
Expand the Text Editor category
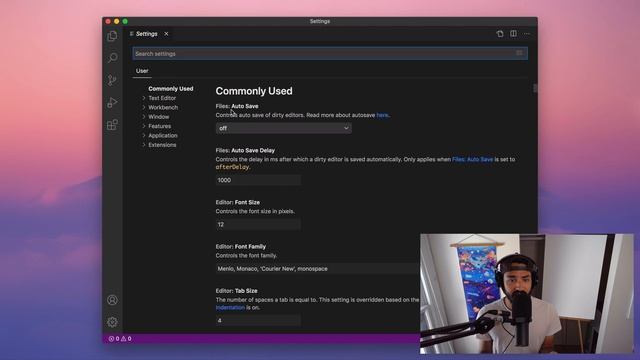(x=162, y=98)
